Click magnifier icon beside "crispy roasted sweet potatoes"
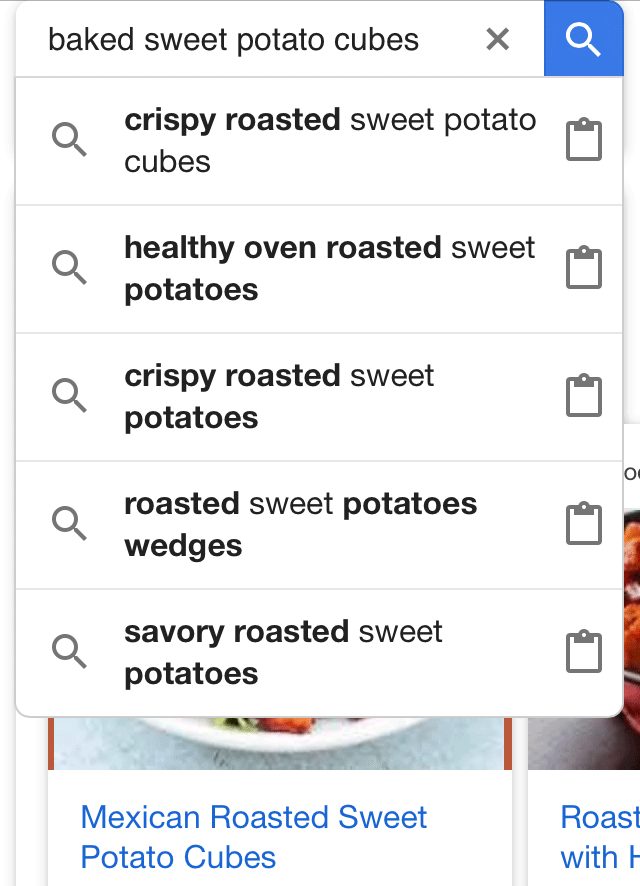640x886 pixels. point(69,395)
